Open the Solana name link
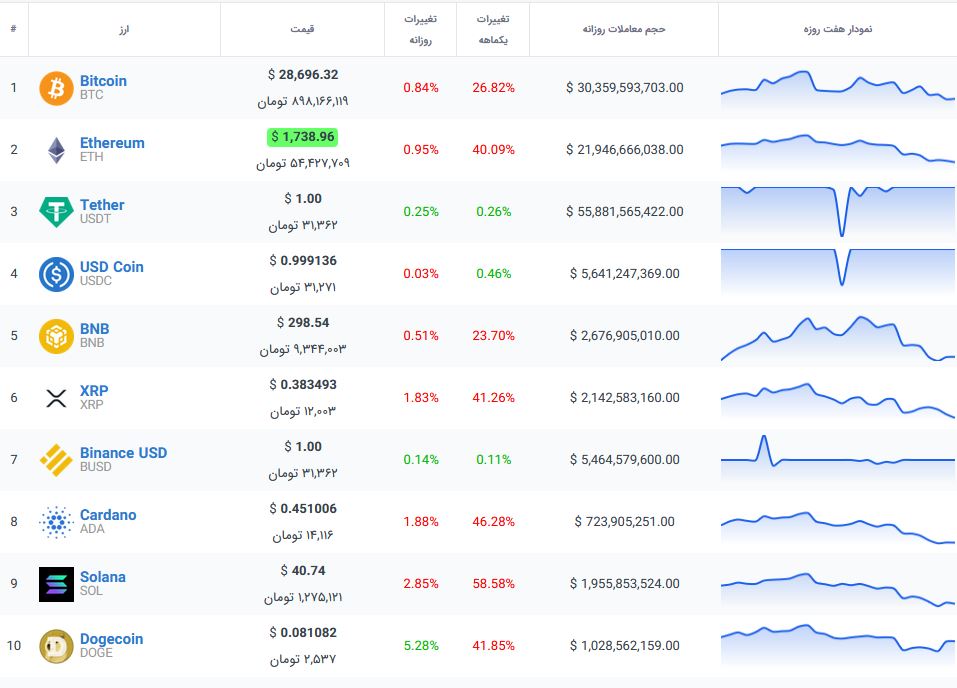 click(x=103, y=577)
